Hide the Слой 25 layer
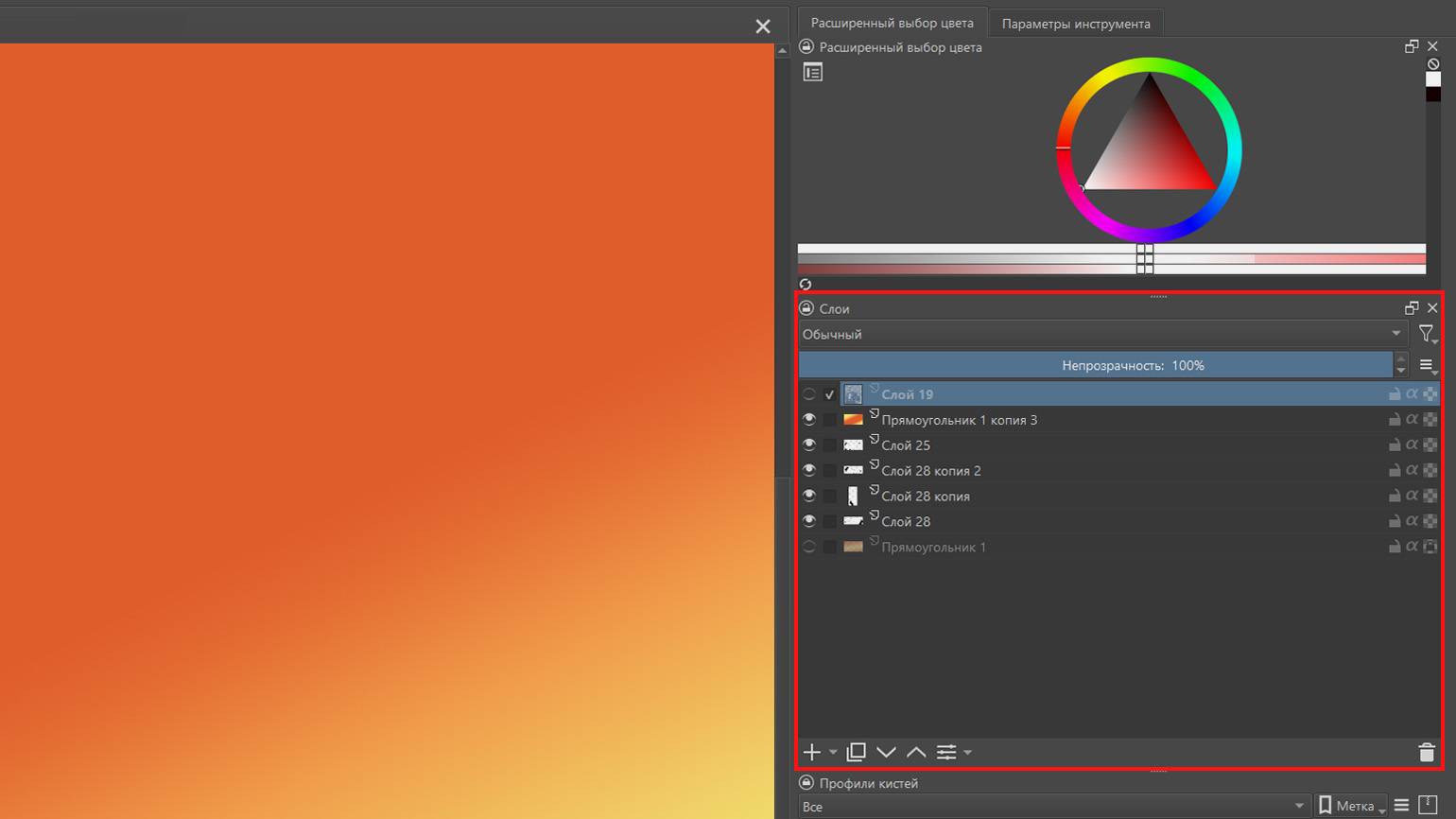This screenshot has width=1456, height=819. (x=809, y=444)
